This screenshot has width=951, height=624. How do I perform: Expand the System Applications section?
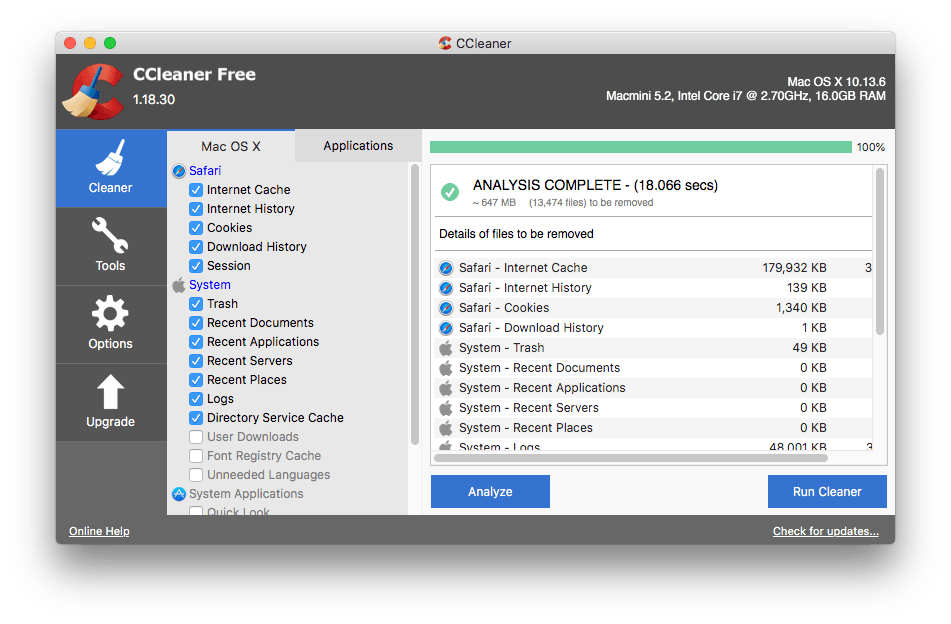[x=246, y=493]
